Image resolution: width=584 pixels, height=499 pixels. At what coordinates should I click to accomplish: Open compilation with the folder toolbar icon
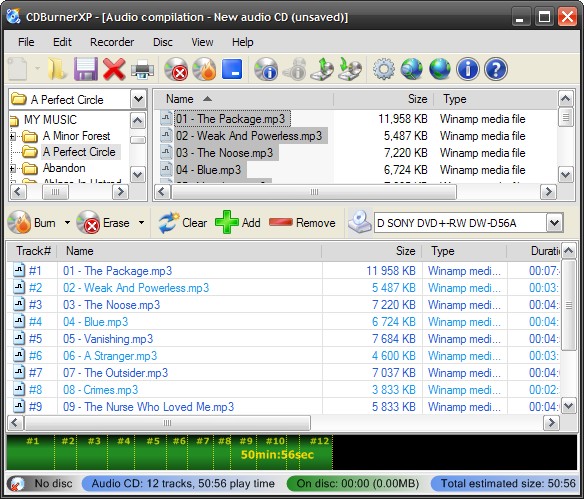(x=57, y=69)
